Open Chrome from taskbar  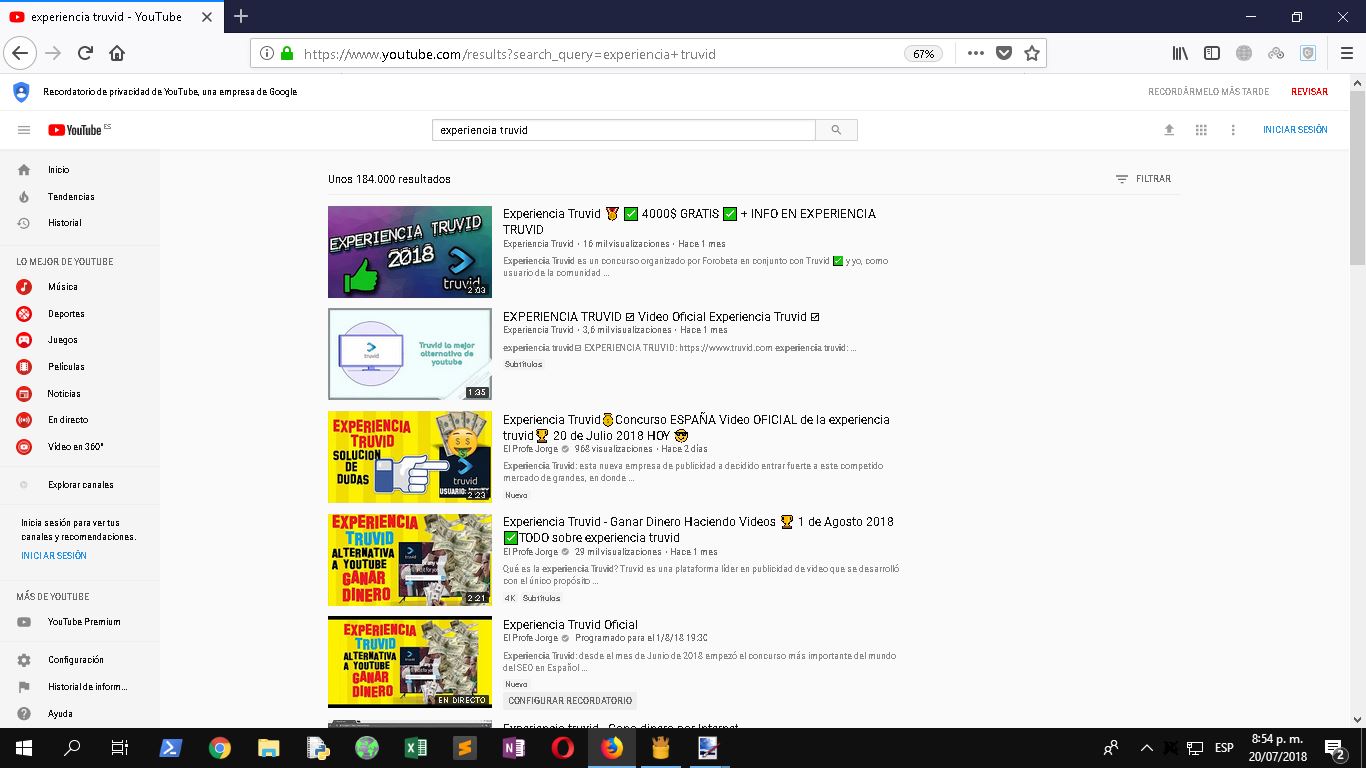[220, 748]
